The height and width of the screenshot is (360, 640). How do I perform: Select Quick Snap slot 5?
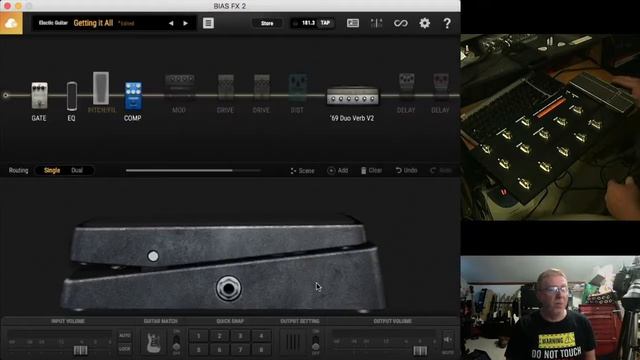point(198,350)
